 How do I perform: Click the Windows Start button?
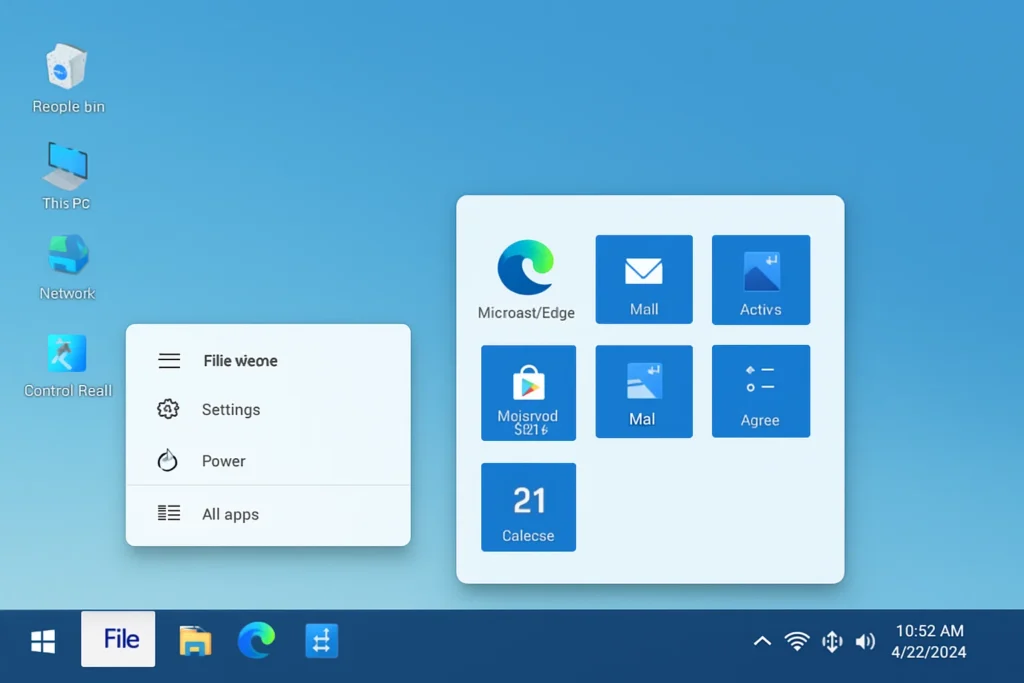pos(43,641)
